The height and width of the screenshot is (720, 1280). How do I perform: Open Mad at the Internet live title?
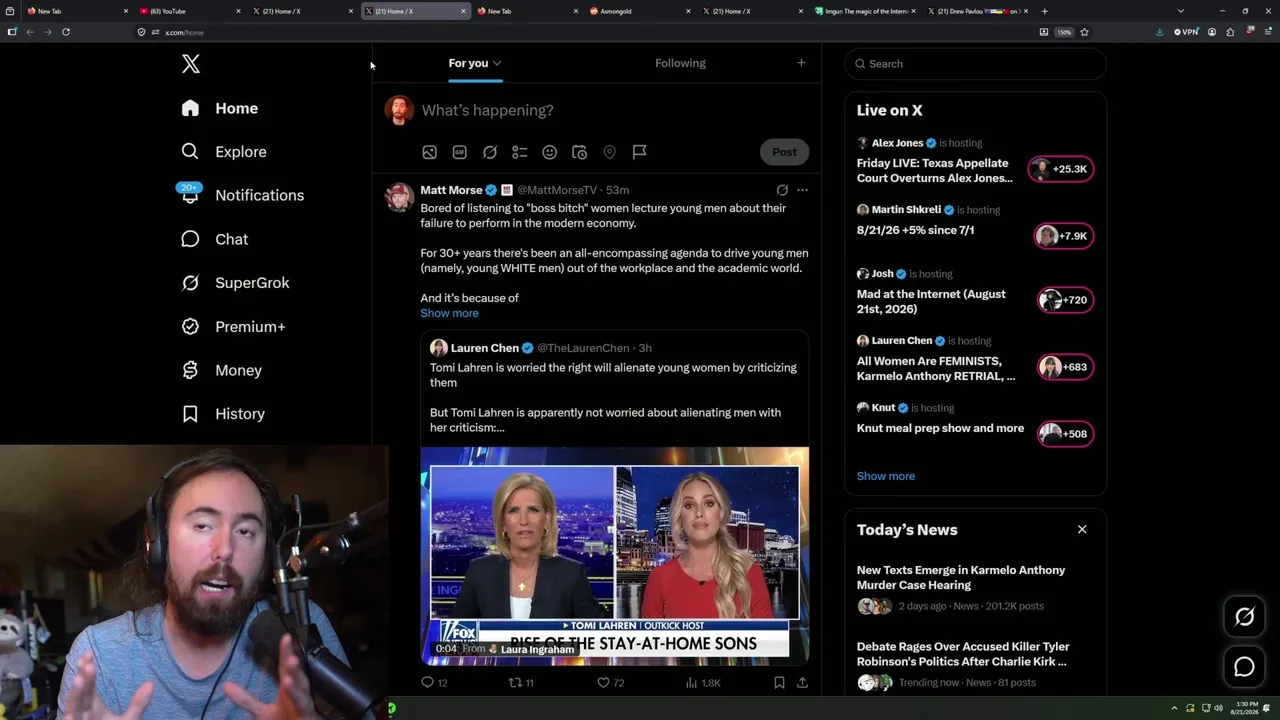click(x=931, y=301)
